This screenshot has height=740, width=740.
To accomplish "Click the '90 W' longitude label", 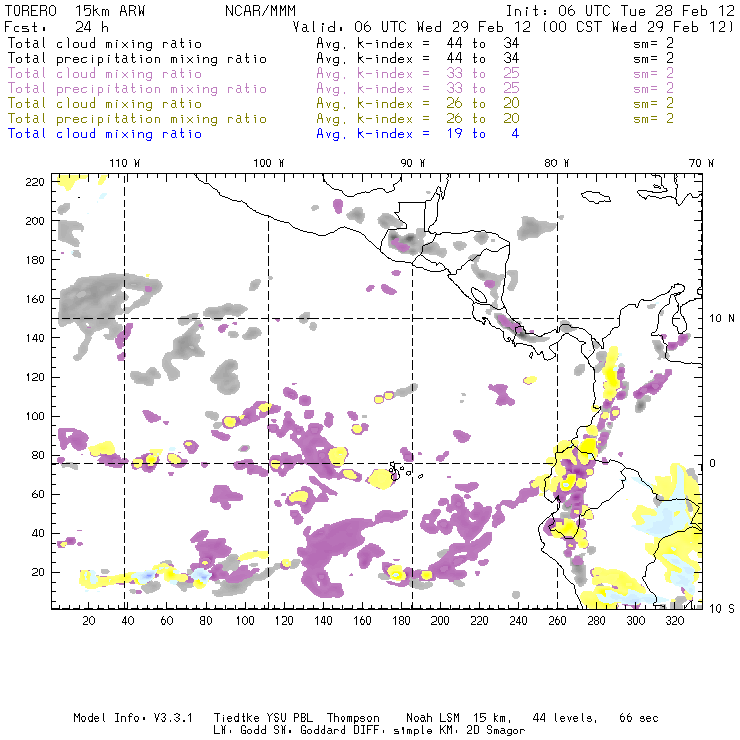I will [x=412, y=163].
